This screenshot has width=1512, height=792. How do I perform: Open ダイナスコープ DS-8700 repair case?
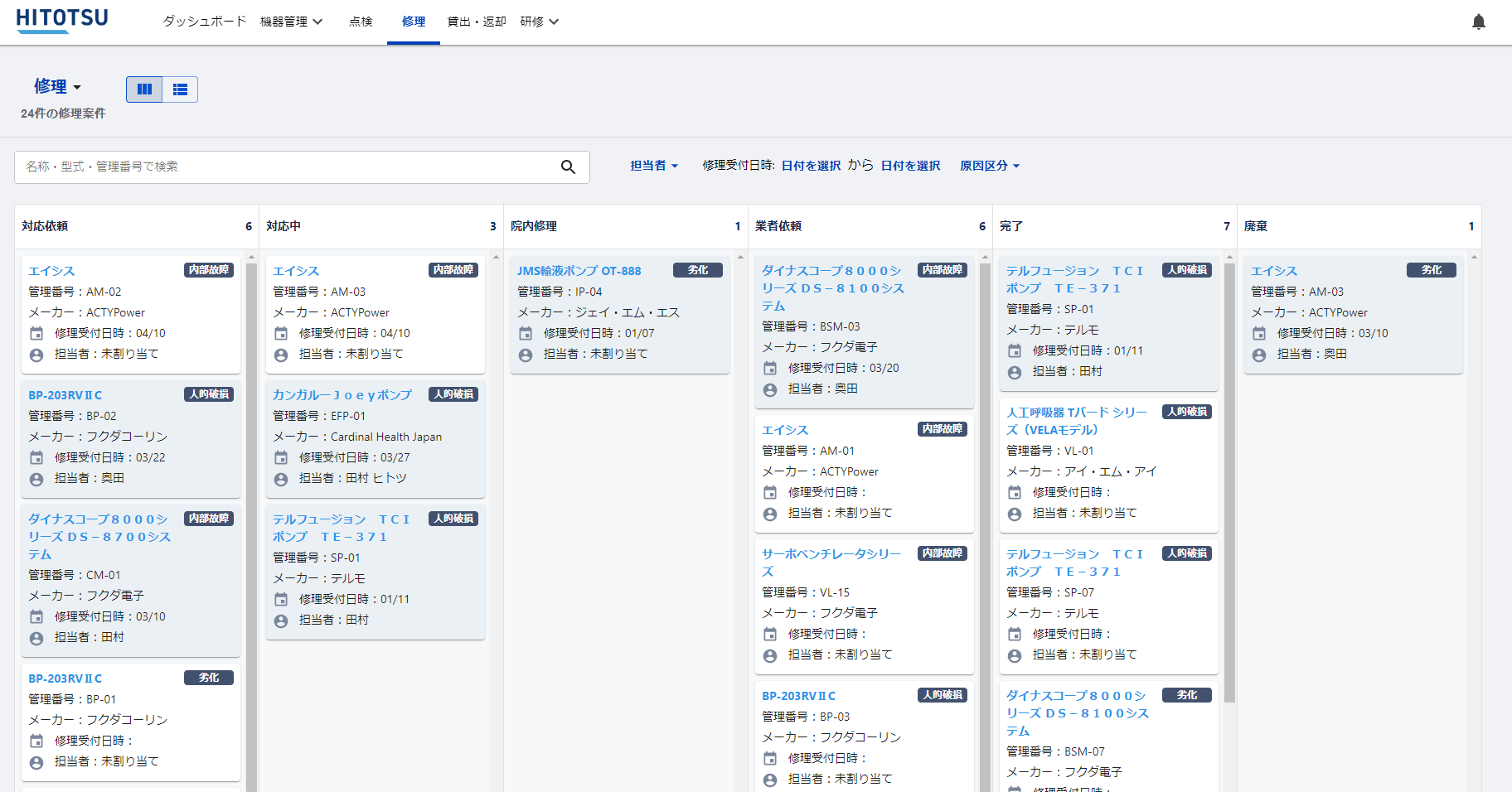point(99,537)
